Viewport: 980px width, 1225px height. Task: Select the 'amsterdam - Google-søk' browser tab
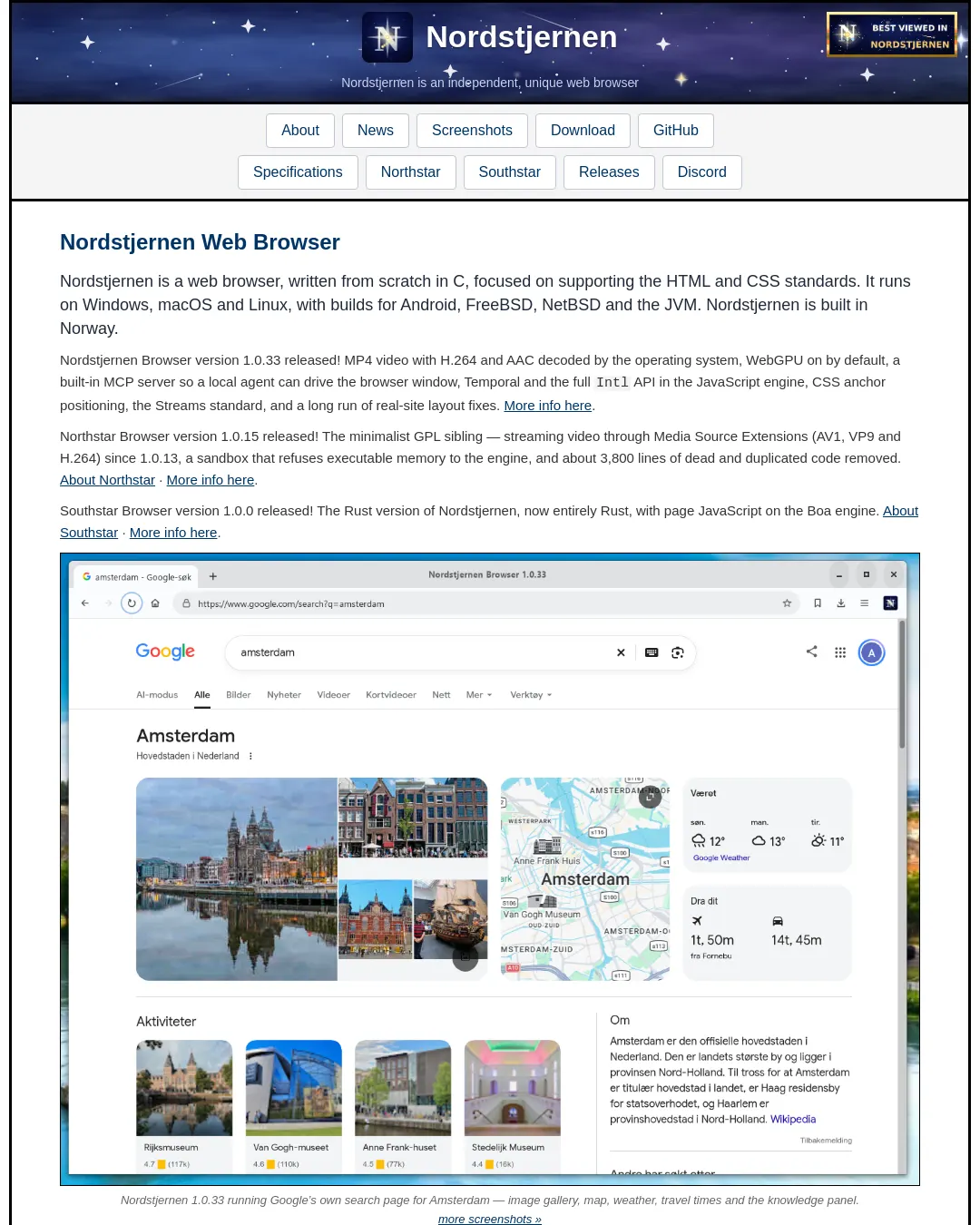pyautogui.click(x=137, y=577)
